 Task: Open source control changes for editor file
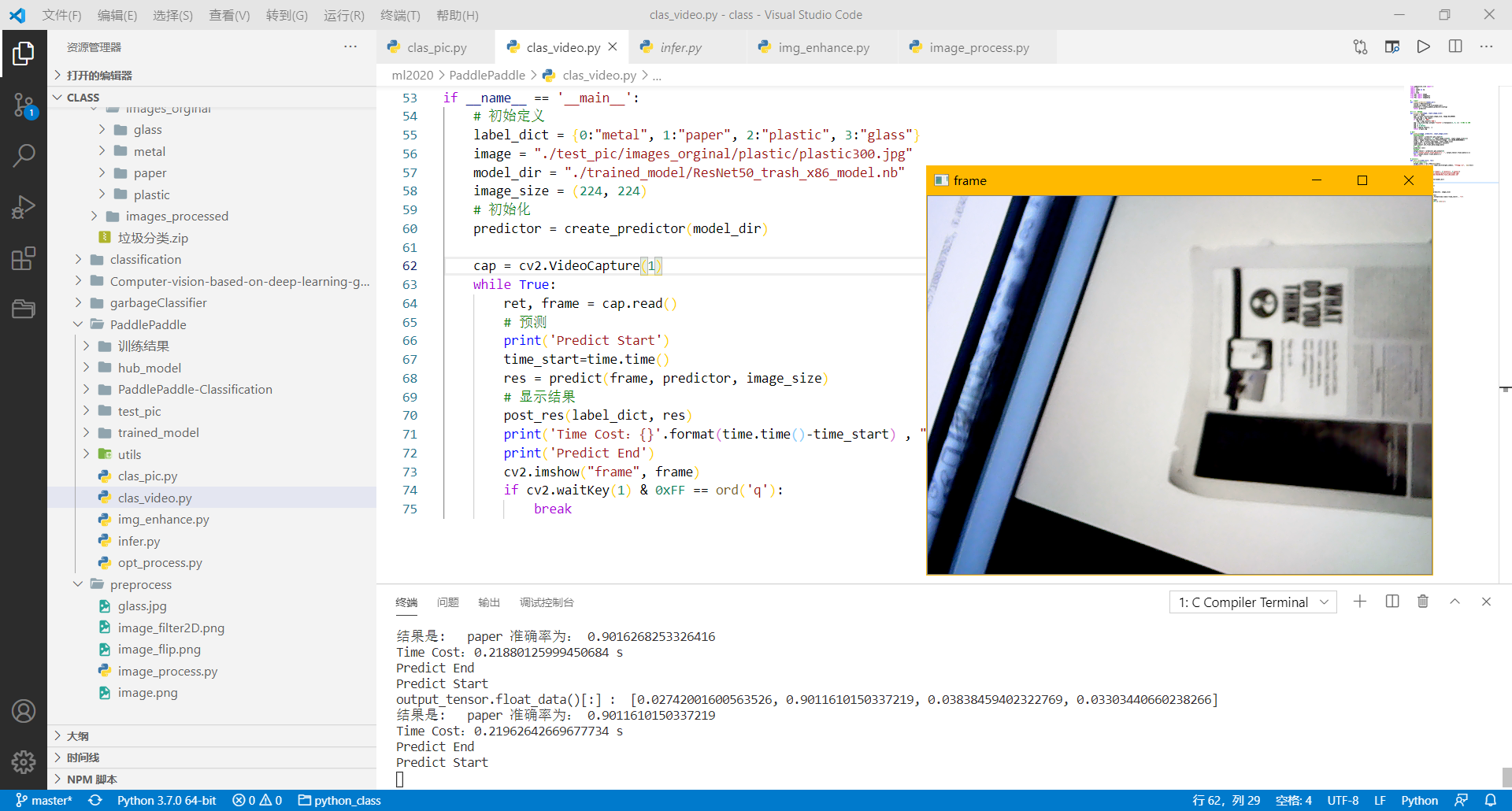click(x=1360, y=47)
